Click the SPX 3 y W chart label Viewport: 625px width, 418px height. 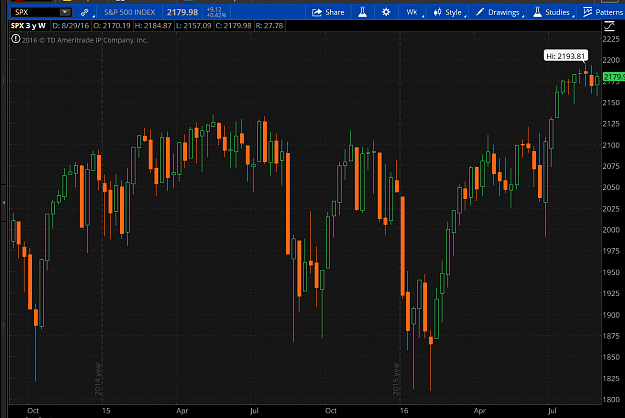tap(28, 26)
